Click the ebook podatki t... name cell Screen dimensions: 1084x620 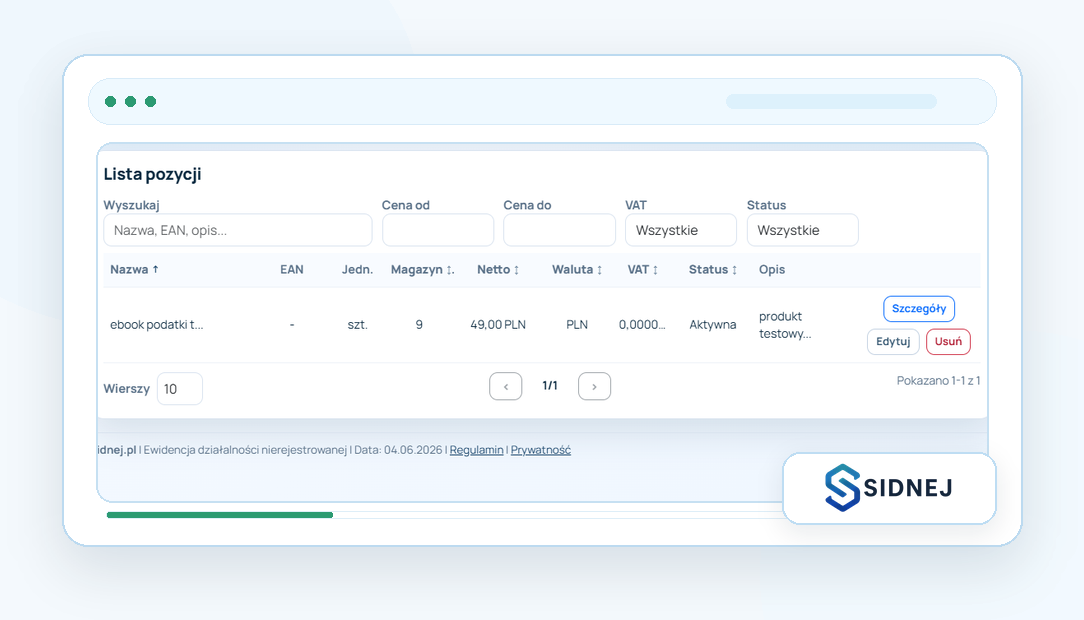point(156,325)
